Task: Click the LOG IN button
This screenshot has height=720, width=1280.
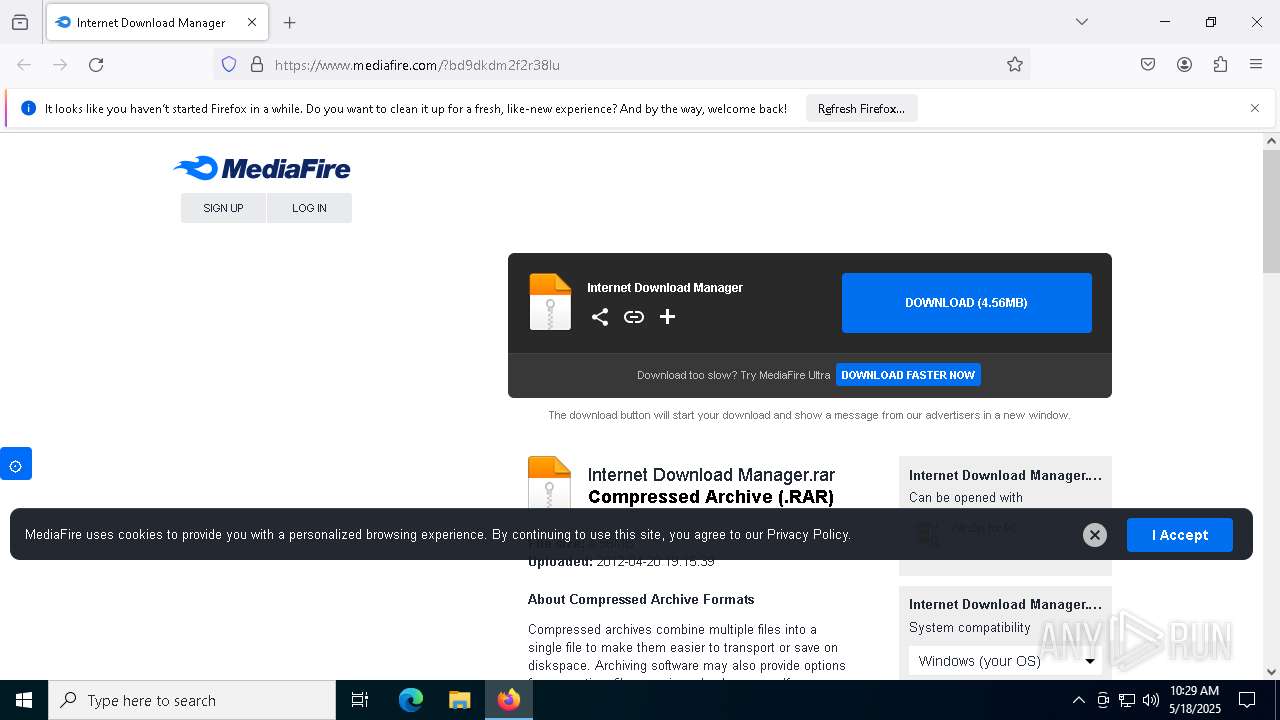Action: click(309, 208)
